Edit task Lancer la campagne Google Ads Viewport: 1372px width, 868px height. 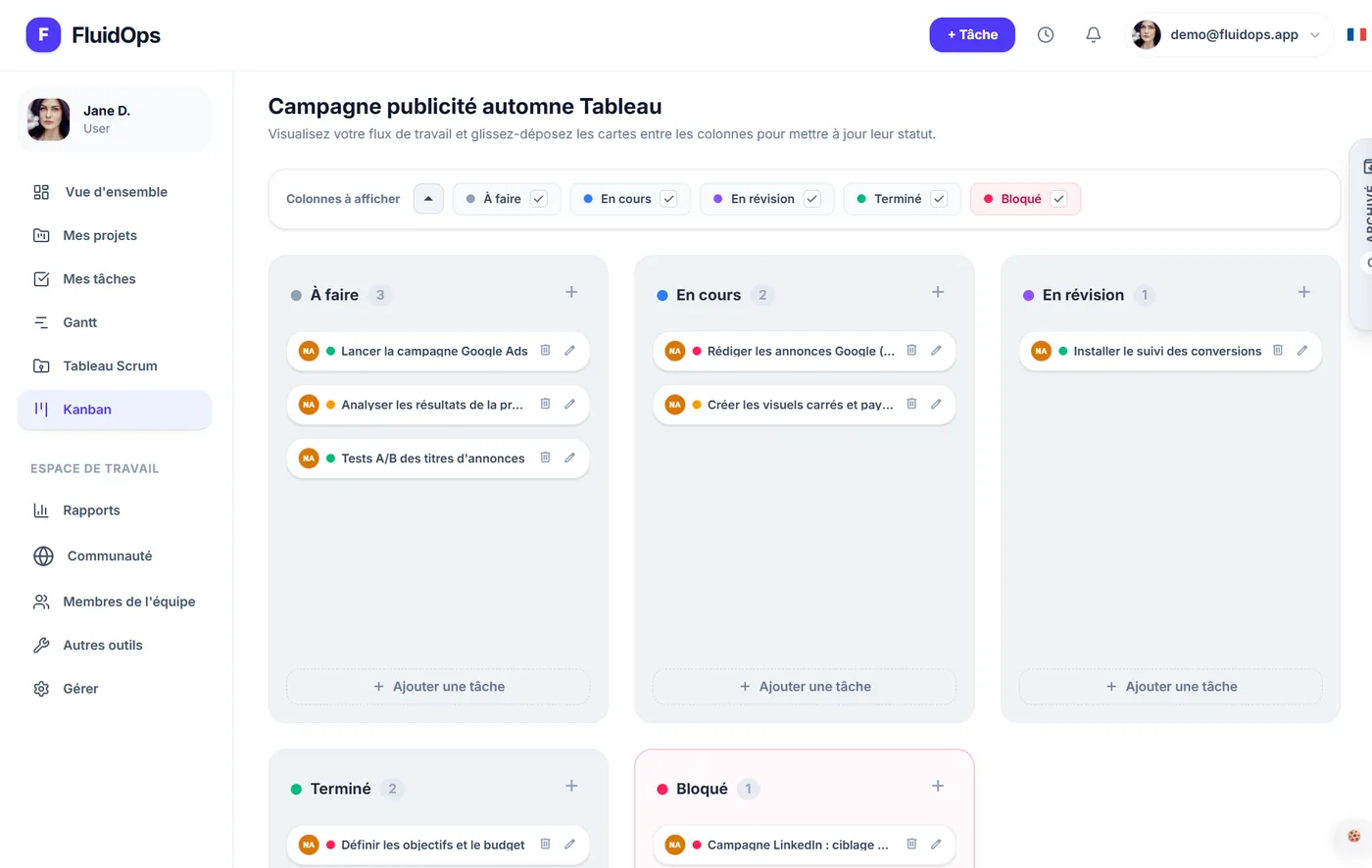[x=569, y=351]
